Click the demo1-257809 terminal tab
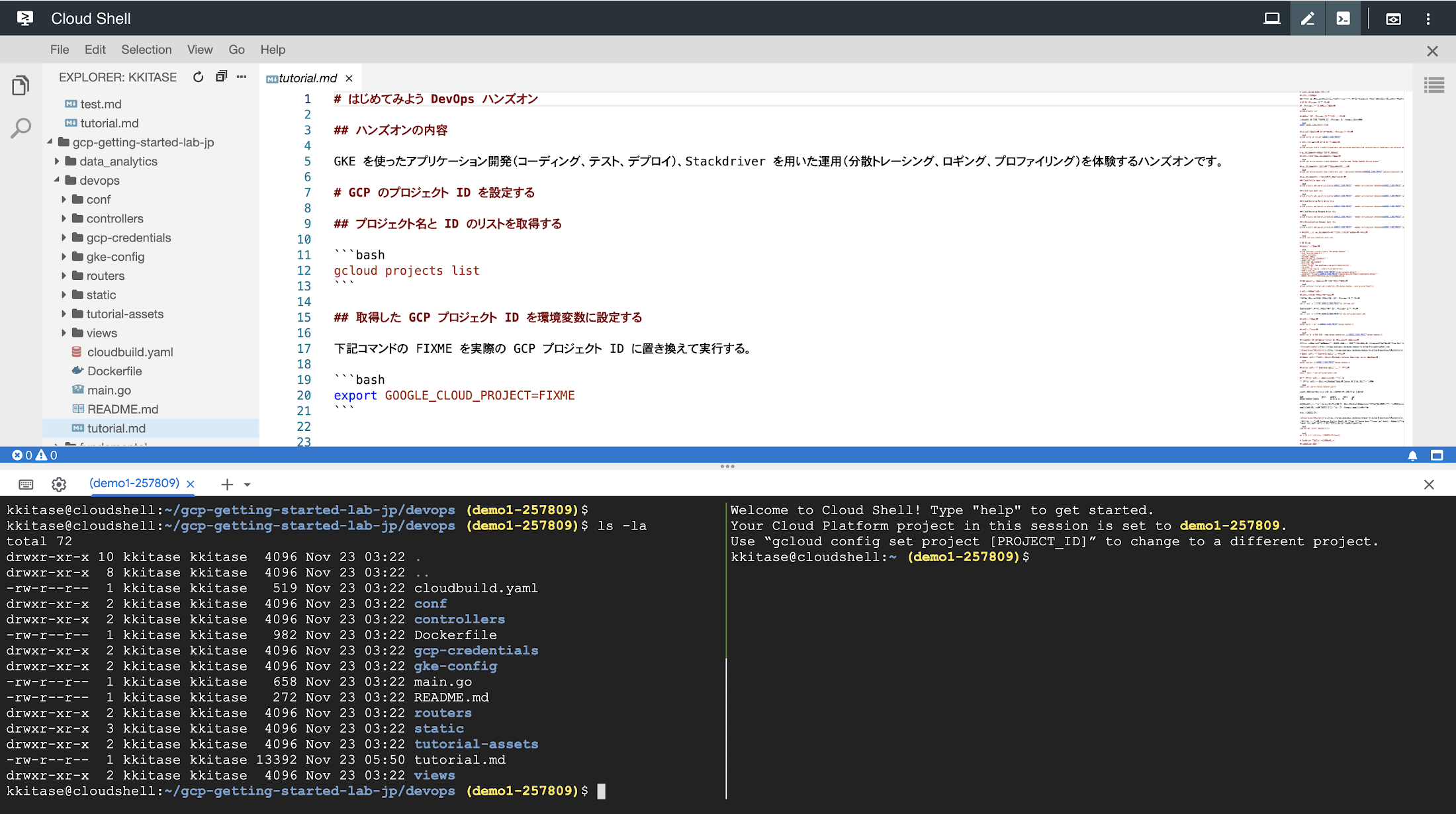Screen dimensions: 1456x814 point(134,482)
